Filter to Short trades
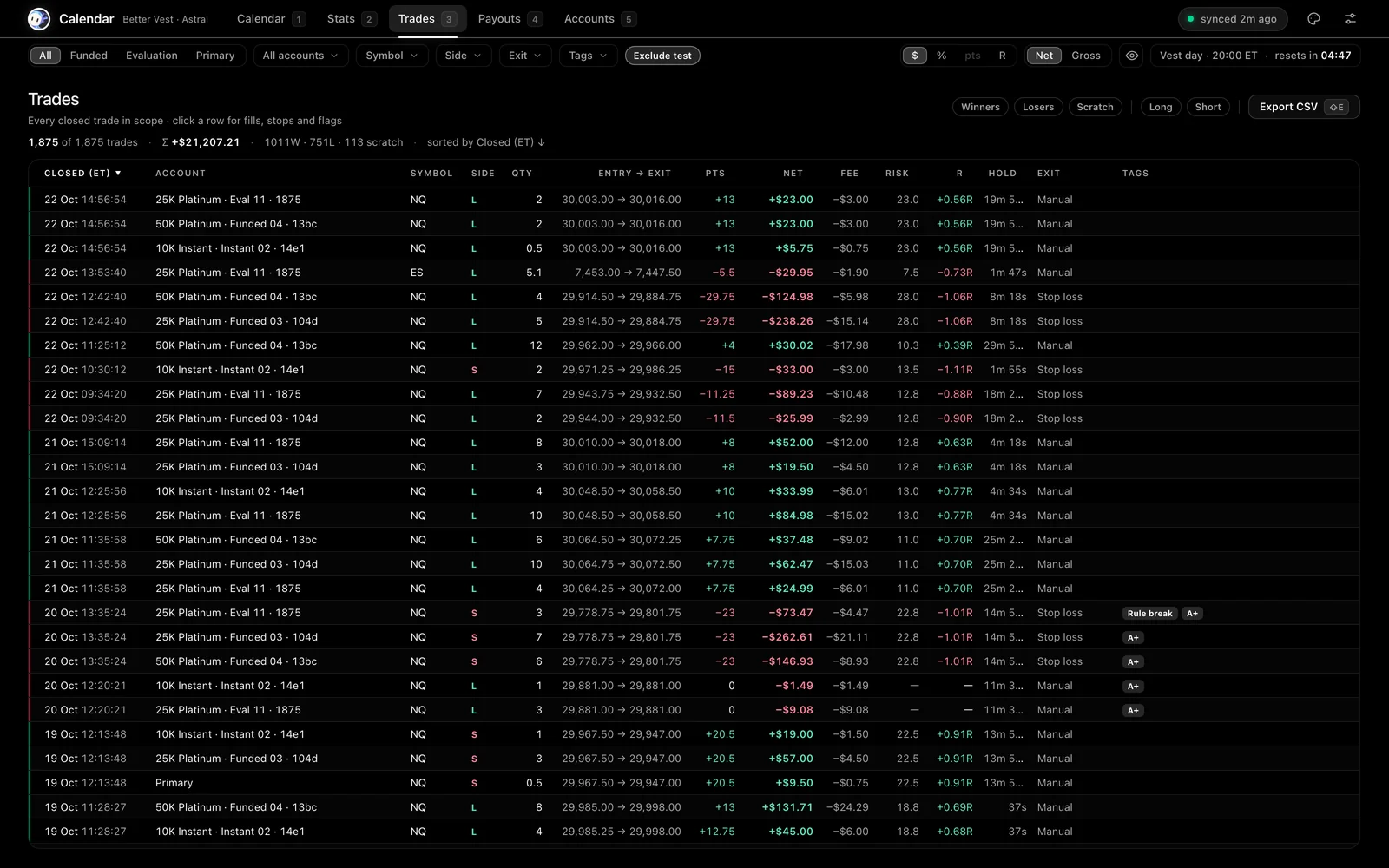This screenshot has height=868, width=1389. [x=1208, y=107]
